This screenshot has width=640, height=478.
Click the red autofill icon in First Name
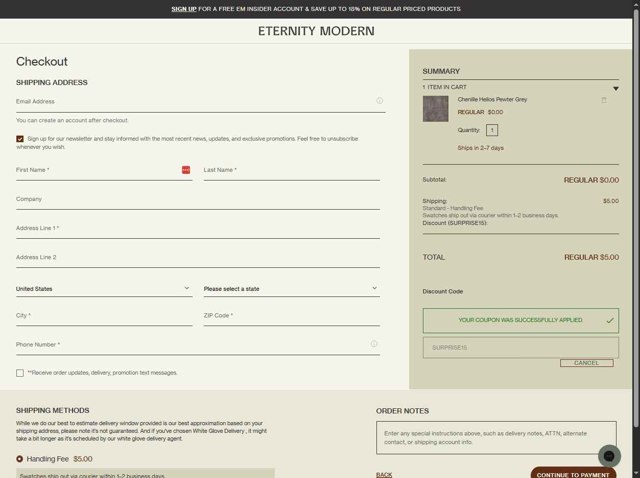pyautogui.click(x=186, y=170)
